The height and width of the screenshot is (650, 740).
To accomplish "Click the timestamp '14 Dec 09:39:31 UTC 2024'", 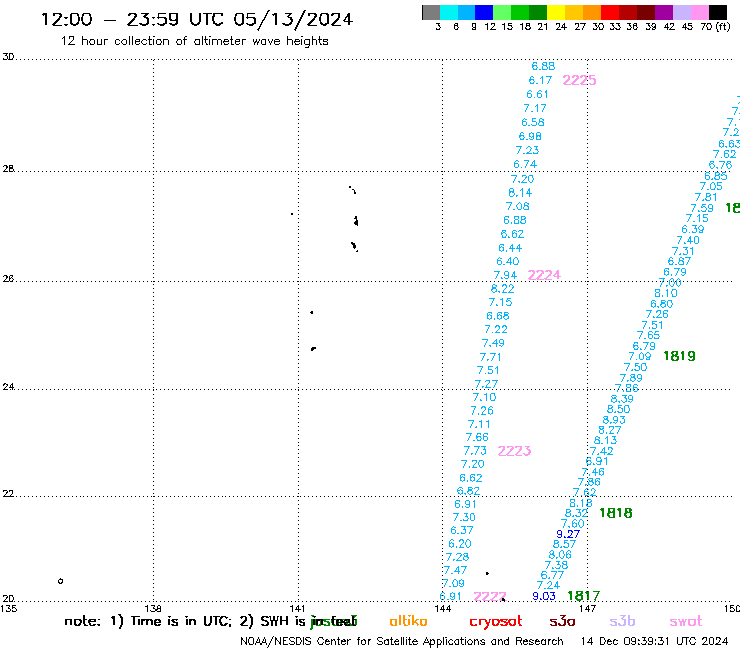I will [654, 641].
